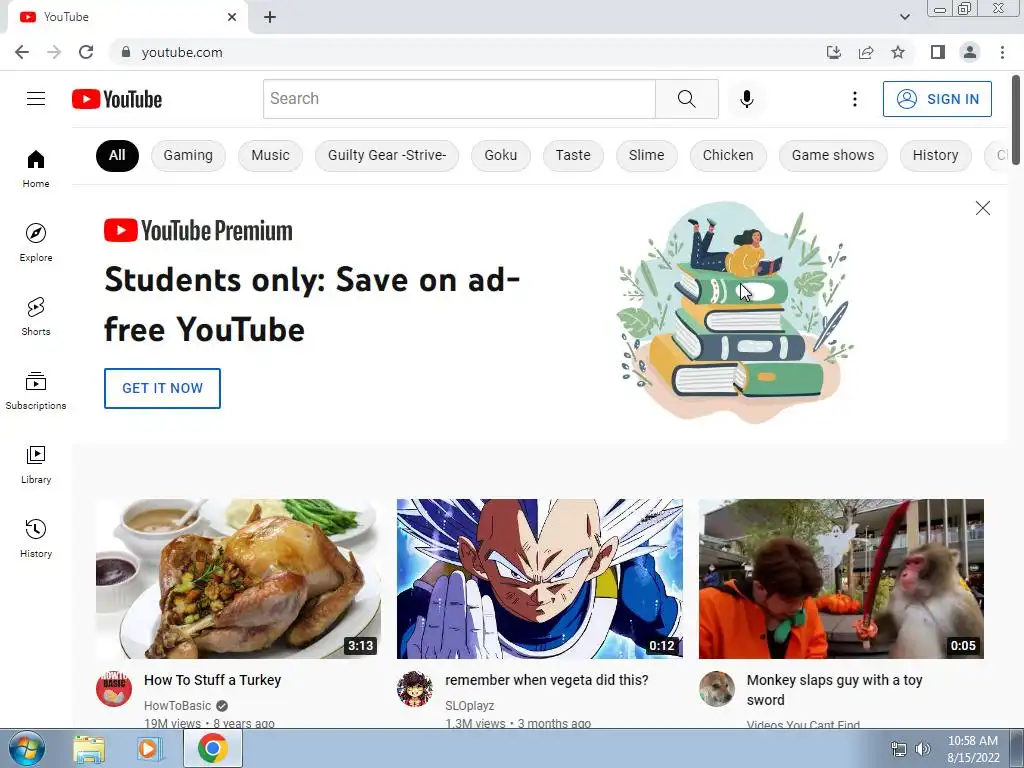
Task: Click the YouTube logo
Action: [117, 99]
